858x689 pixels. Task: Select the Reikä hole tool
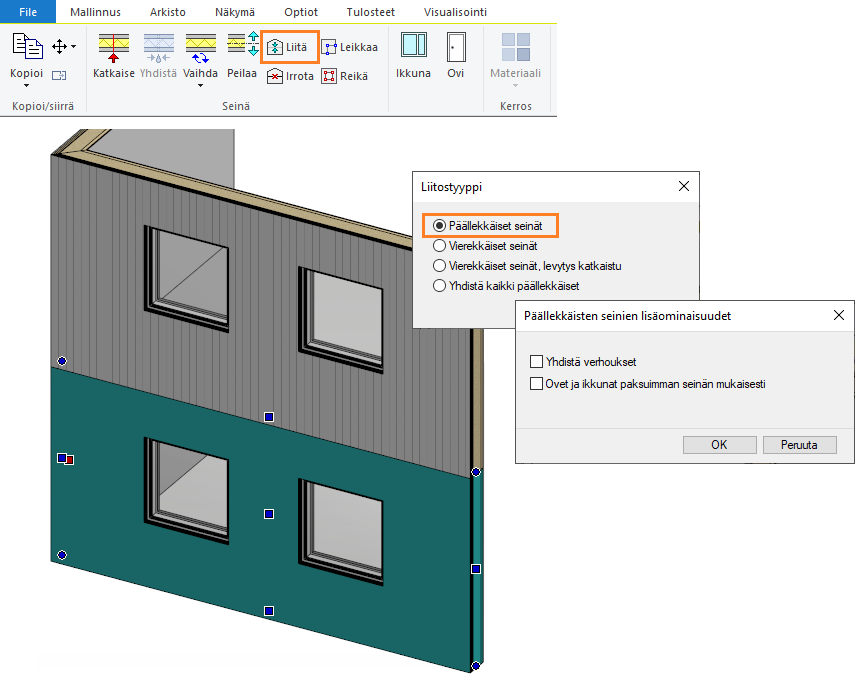[344, 76]
